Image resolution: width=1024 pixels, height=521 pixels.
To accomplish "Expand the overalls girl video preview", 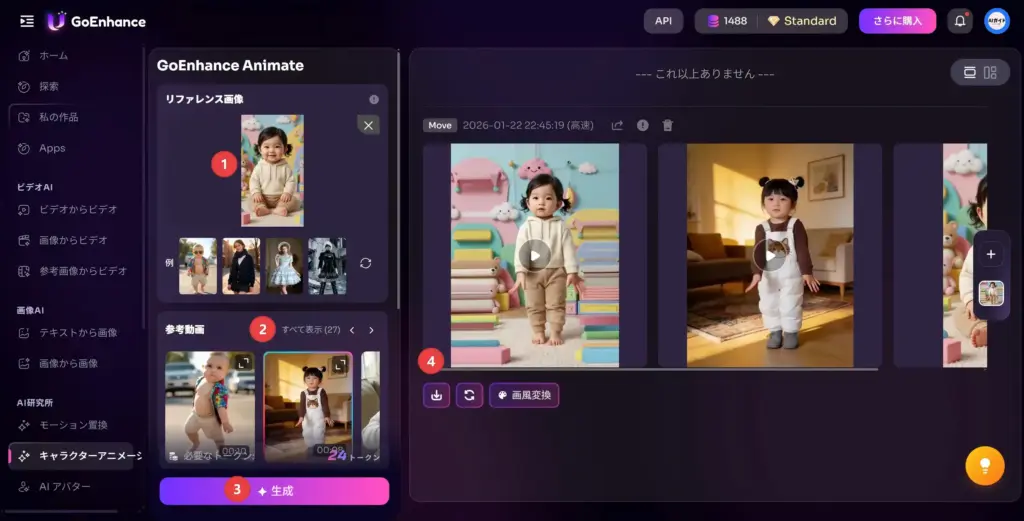I will (340, 364).
